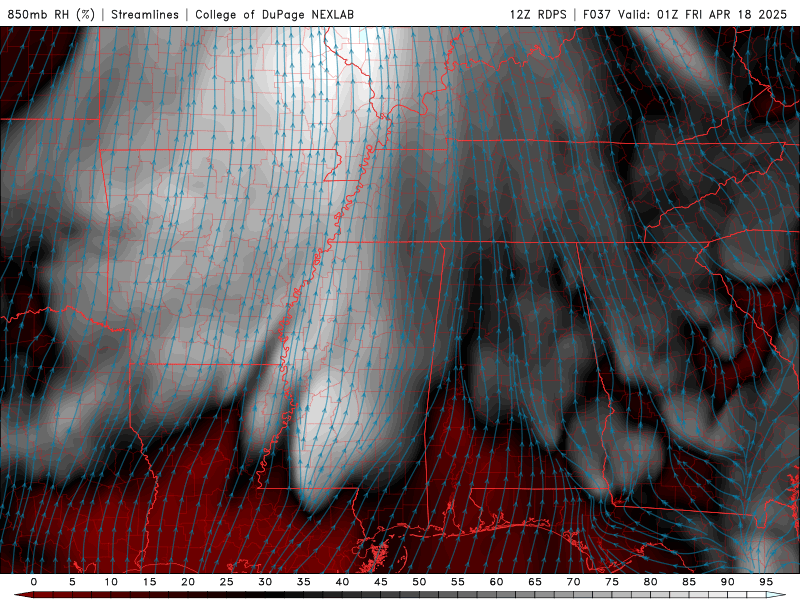800x600 pixels.
Task: Click the "850mb RH (%)" title text
Action: pos(51,14)
